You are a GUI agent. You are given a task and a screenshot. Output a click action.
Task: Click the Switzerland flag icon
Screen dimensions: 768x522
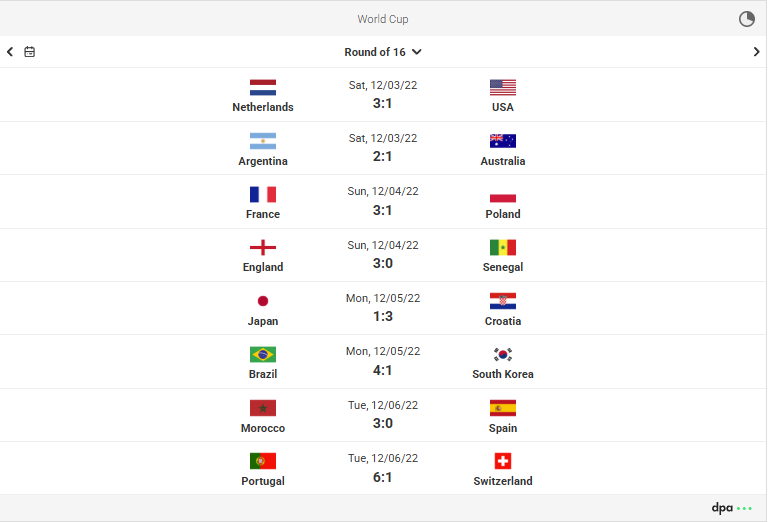(503, 461)
